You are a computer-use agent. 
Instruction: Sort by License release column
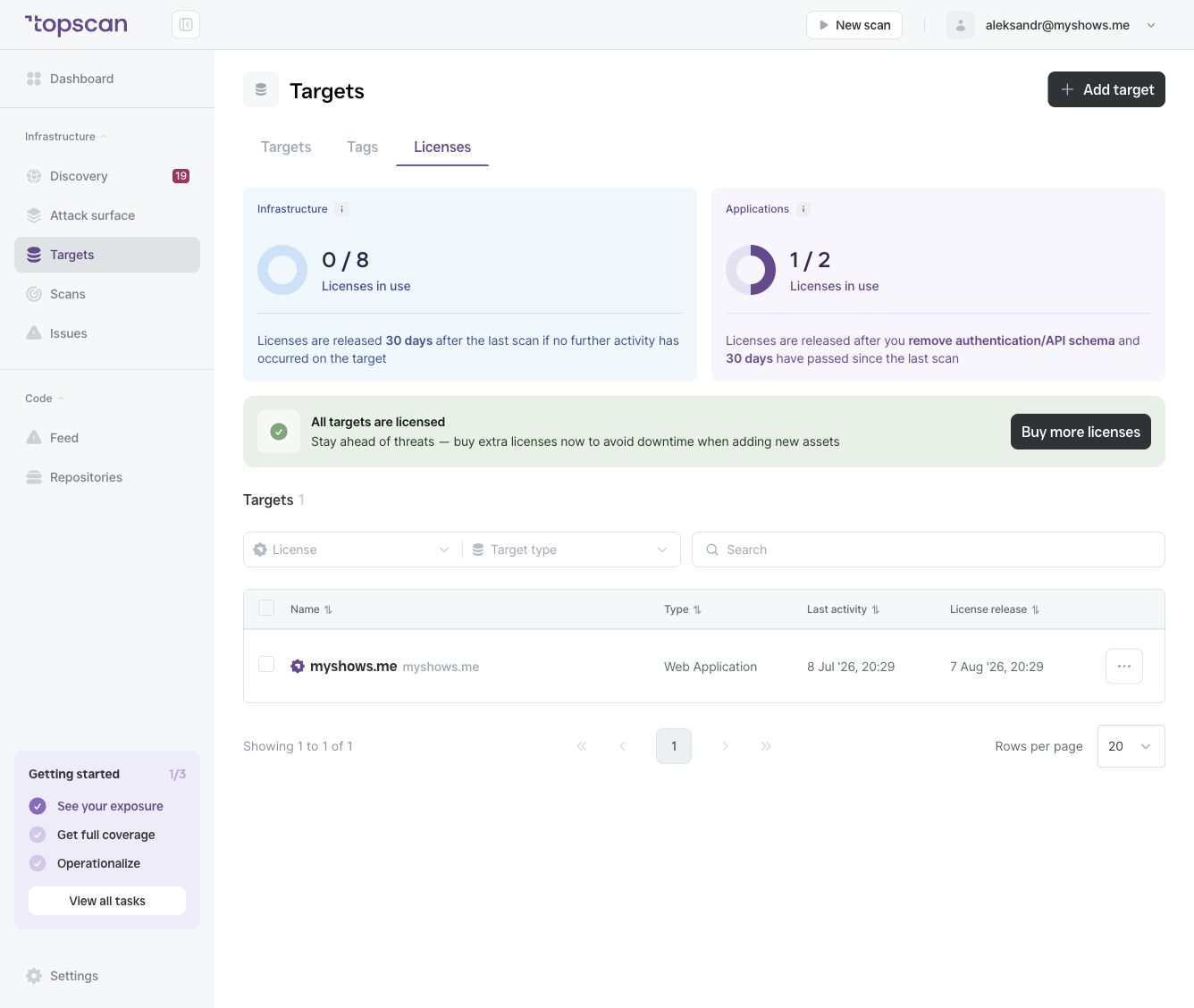click(995, 609)
